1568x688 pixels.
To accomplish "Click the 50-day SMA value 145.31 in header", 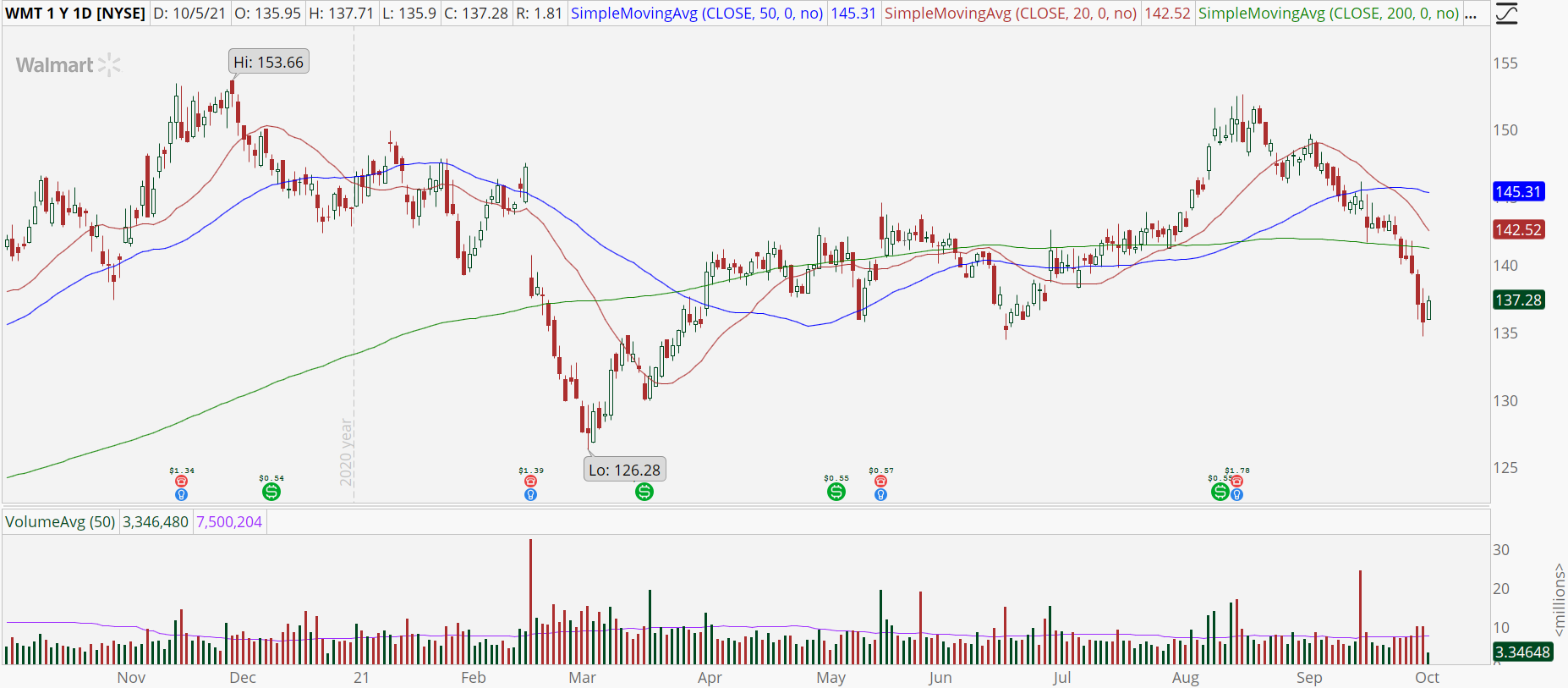I will pos(853,14).
